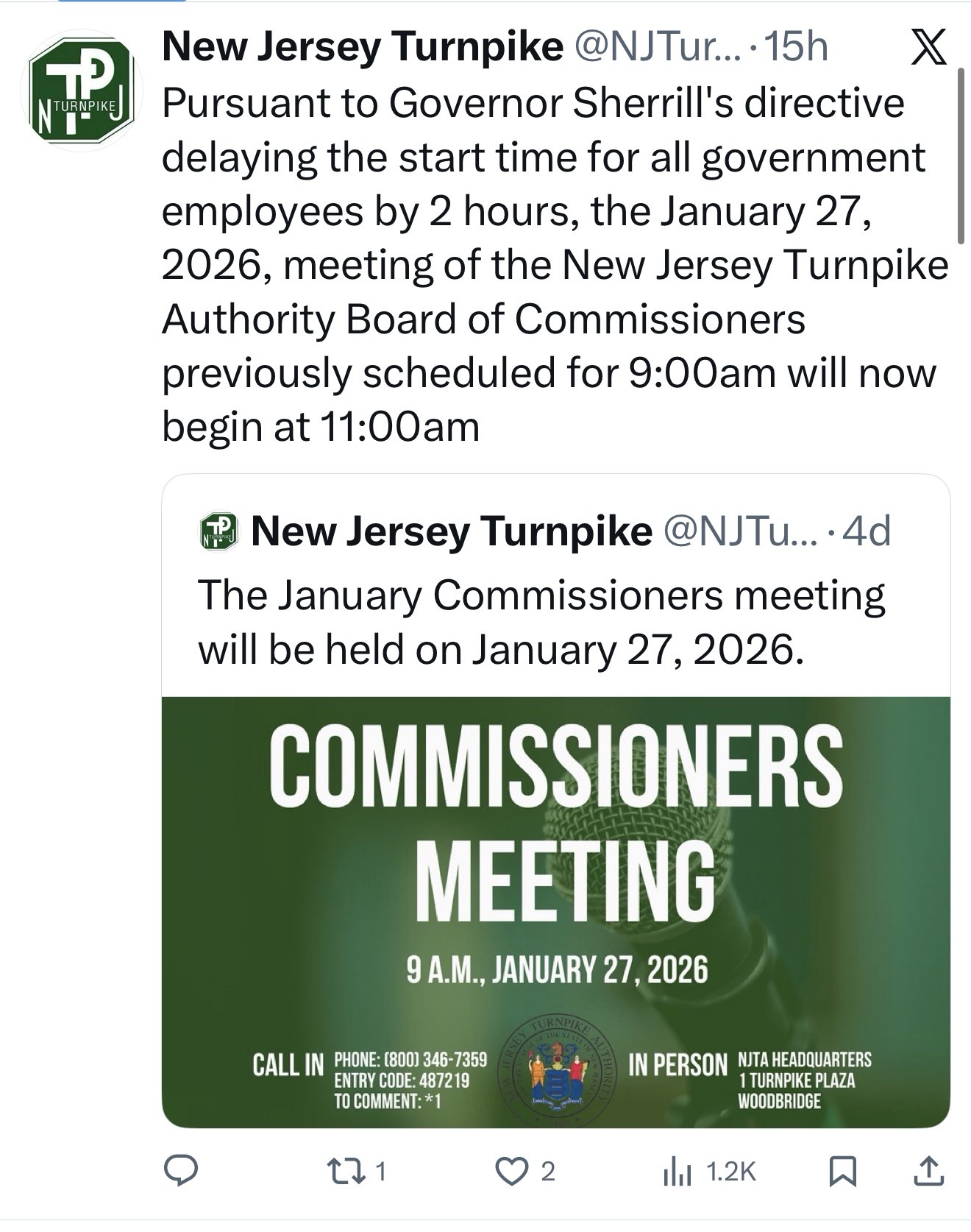
Task: Open the New Jersey Turnpike author name
Action: (362, 48)
